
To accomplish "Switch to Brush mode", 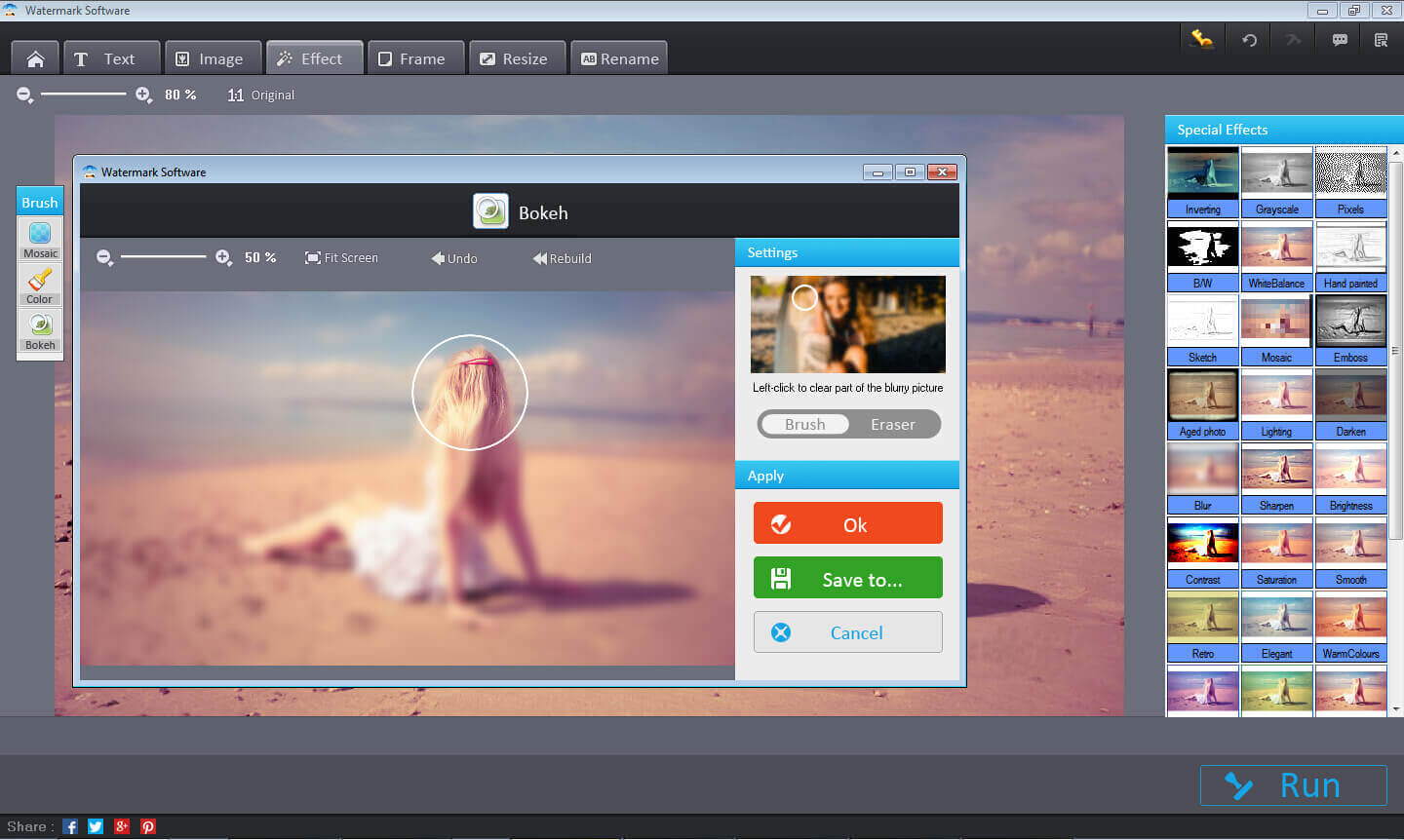I will tap(805, 424).
